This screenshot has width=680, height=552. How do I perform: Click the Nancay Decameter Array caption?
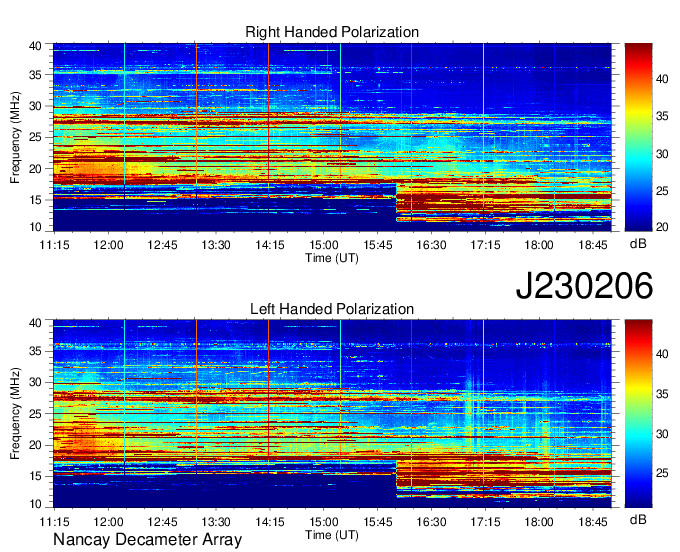click(147, 540)
